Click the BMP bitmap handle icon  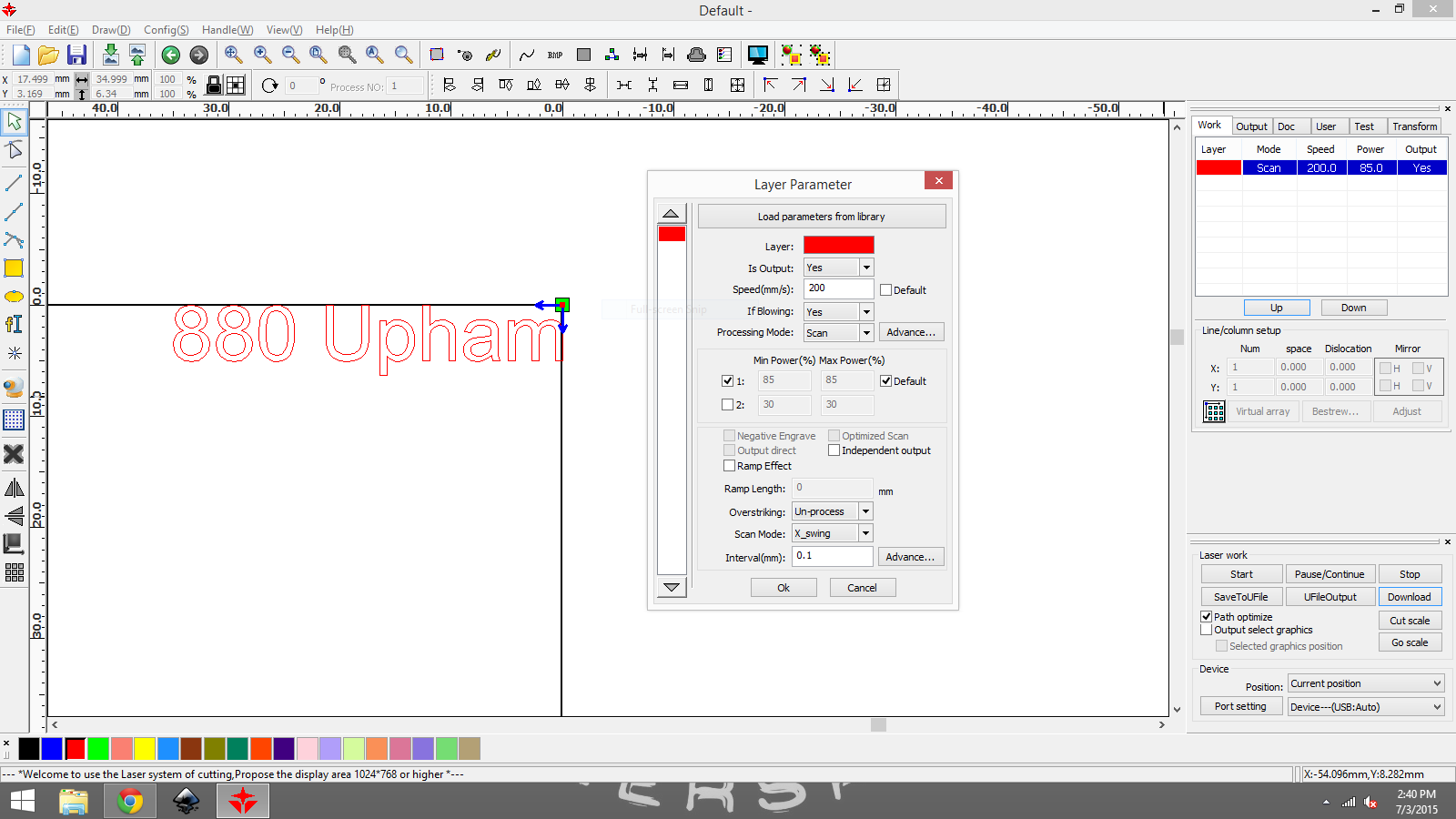coord(555,55)
